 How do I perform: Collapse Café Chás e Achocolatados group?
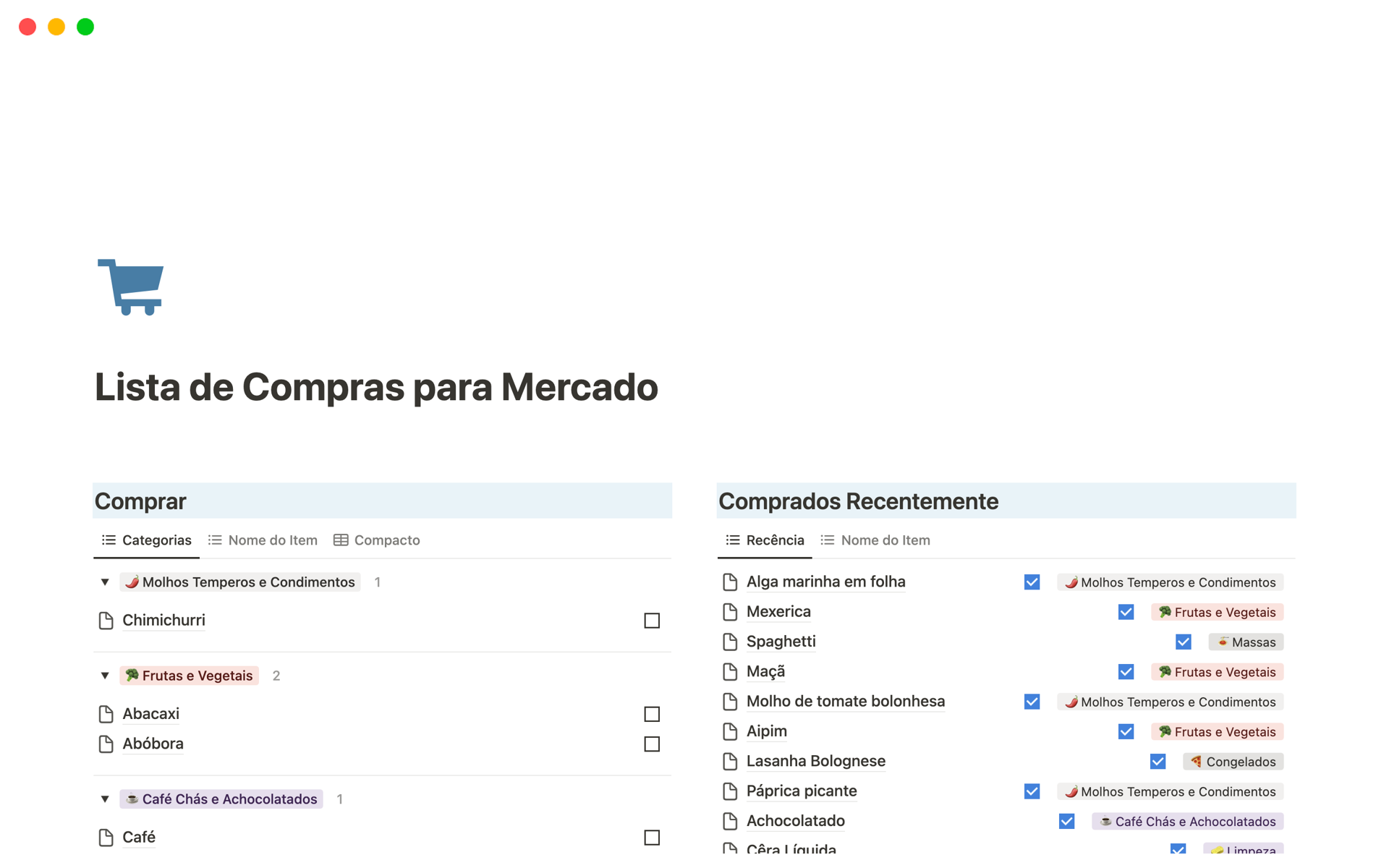click(x=105, y=799)
